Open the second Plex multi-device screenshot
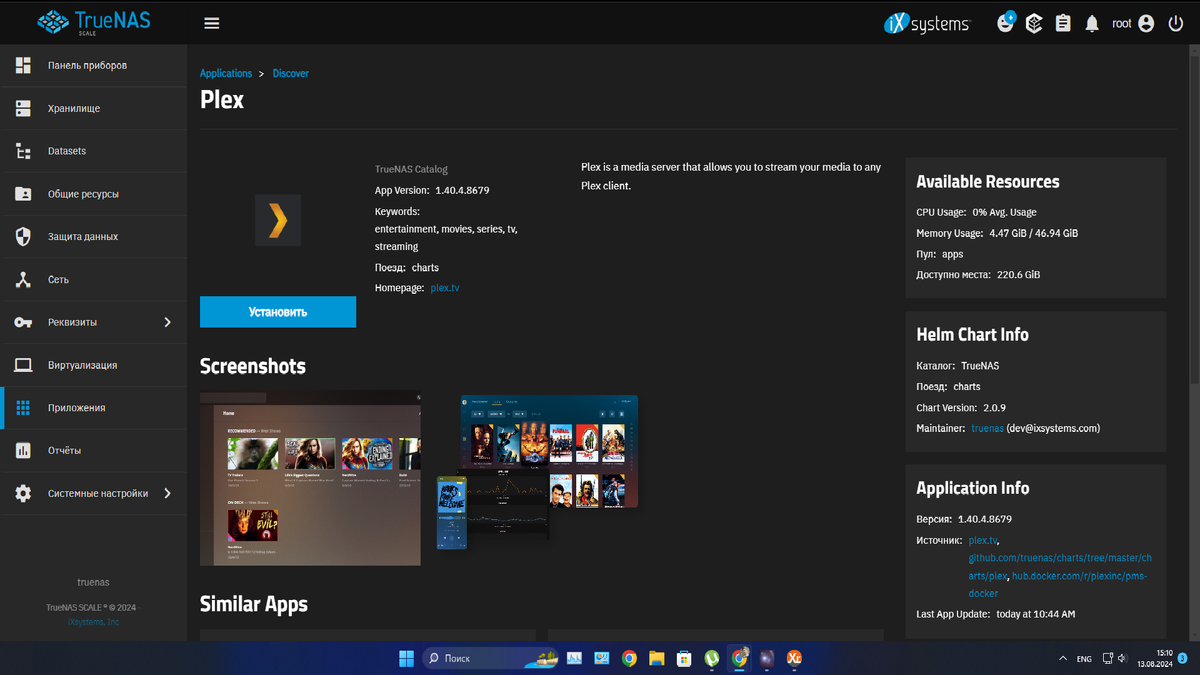 537,472
